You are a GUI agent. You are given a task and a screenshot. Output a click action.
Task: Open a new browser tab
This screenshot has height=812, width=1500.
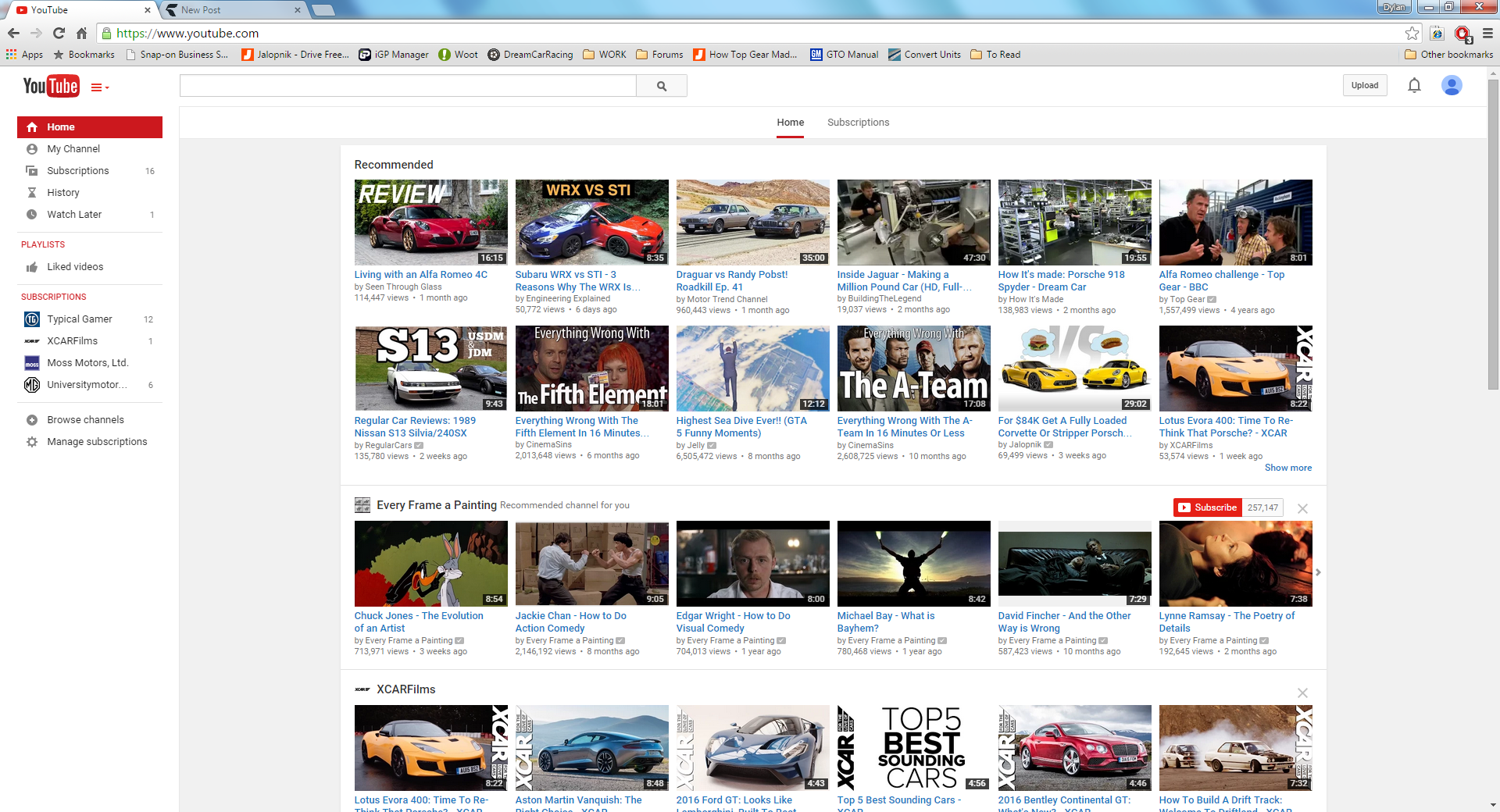[323, 10]
